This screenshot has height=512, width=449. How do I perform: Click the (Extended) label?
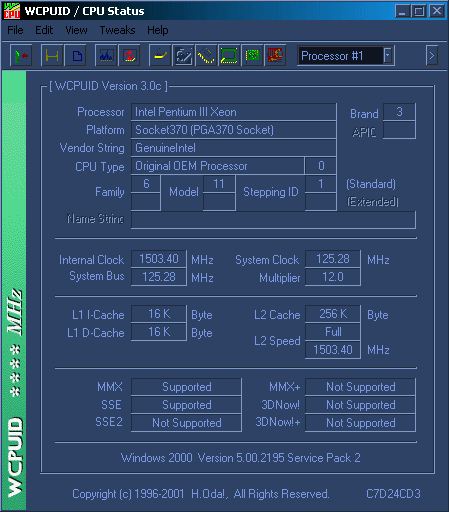pos(372,202)
